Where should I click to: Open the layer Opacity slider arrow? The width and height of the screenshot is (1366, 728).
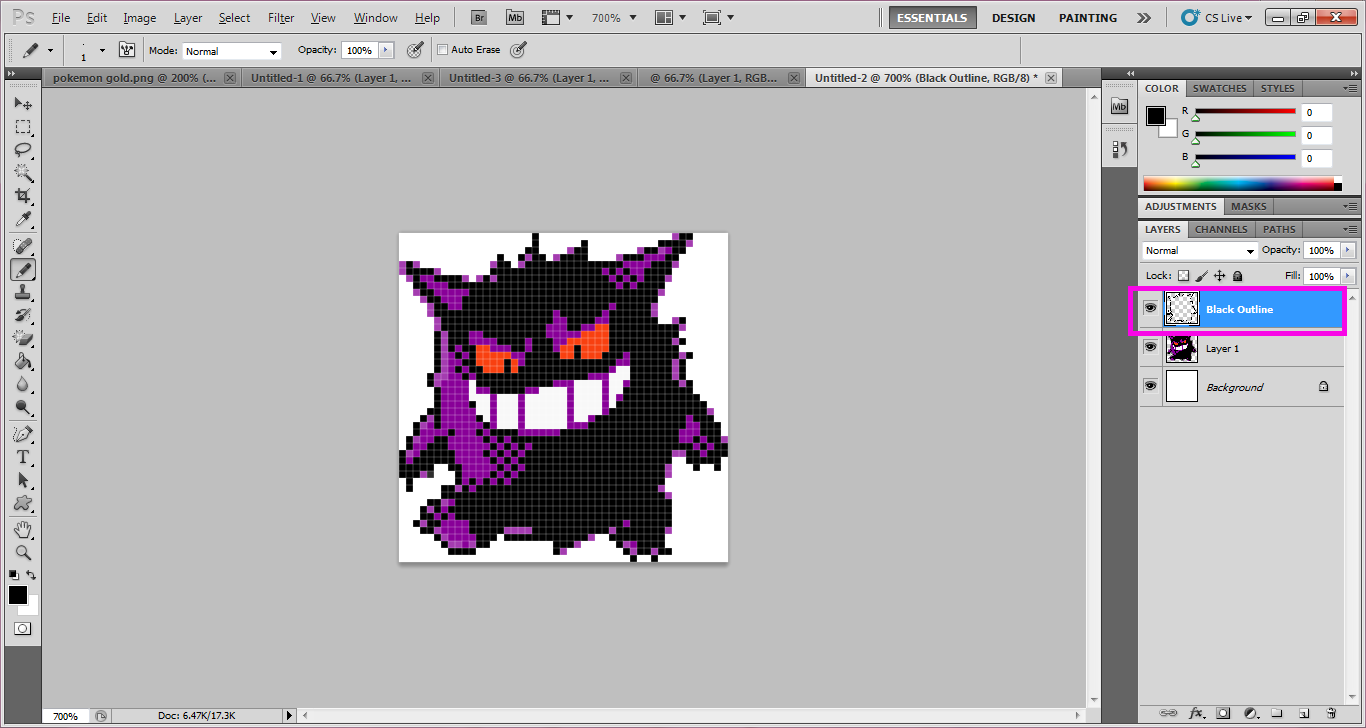(1348, 250)
